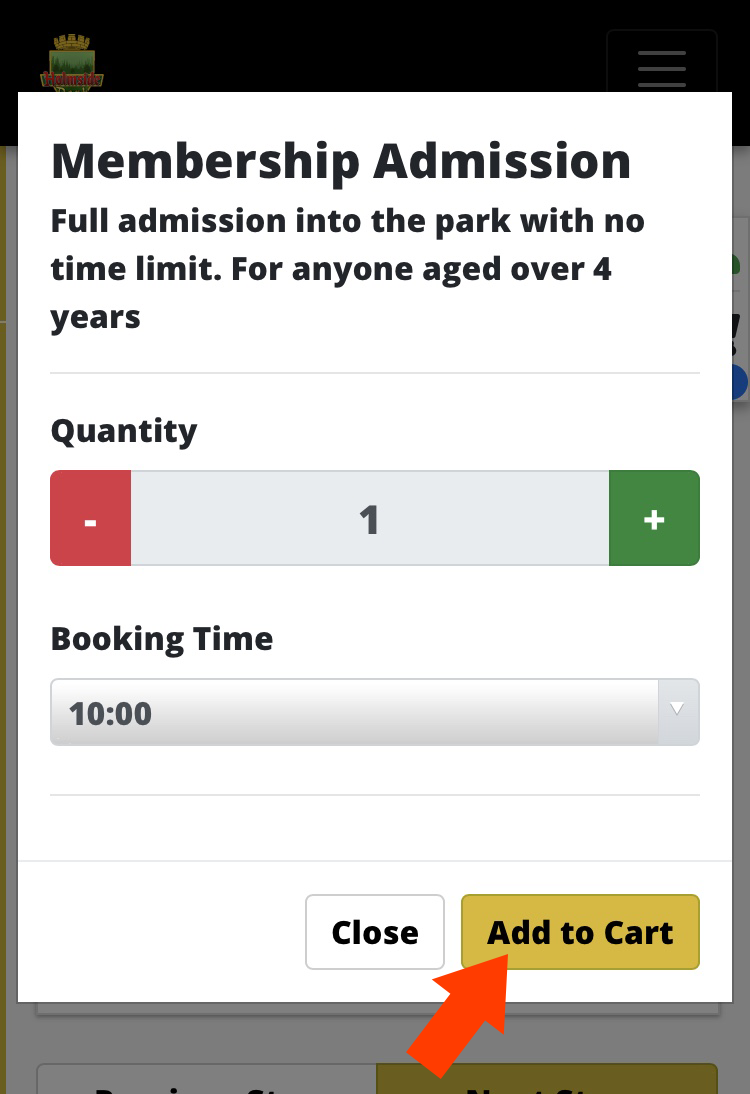Click the Quantity label
The width and height of the screenshot is (750, 1094).
(124, 432)
